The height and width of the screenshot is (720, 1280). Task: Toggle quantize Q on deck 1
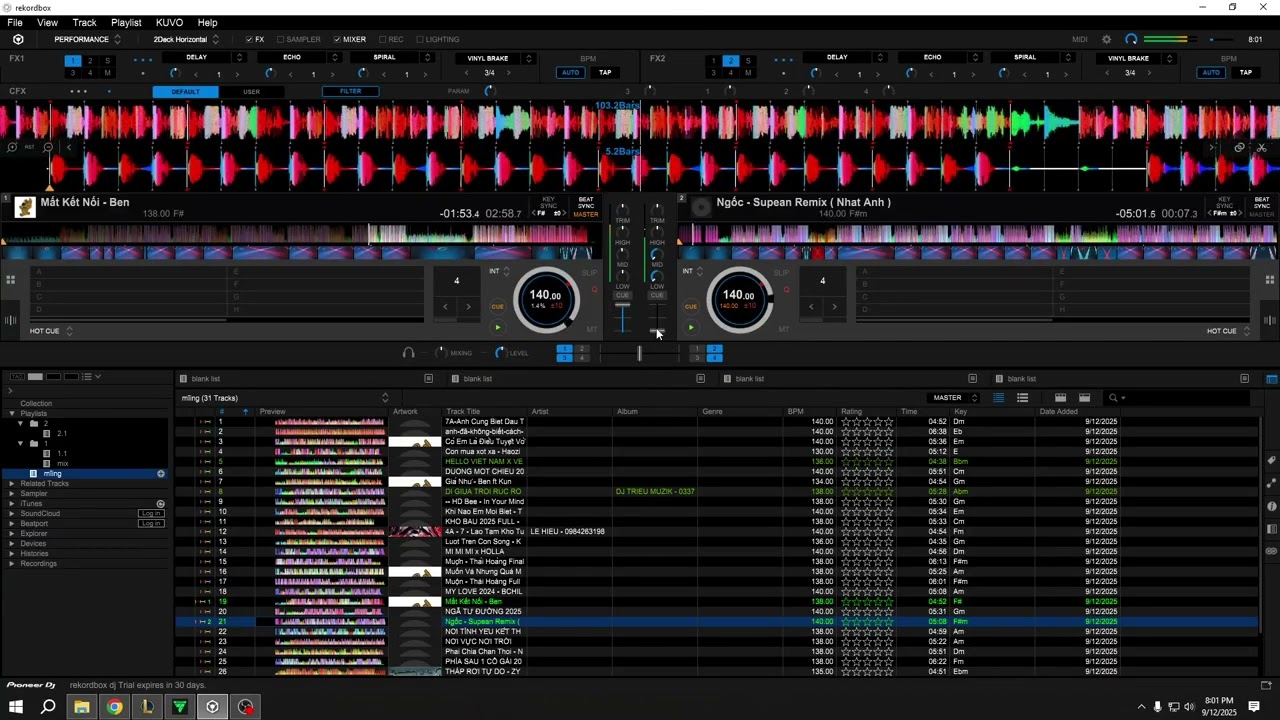[594, 290]
